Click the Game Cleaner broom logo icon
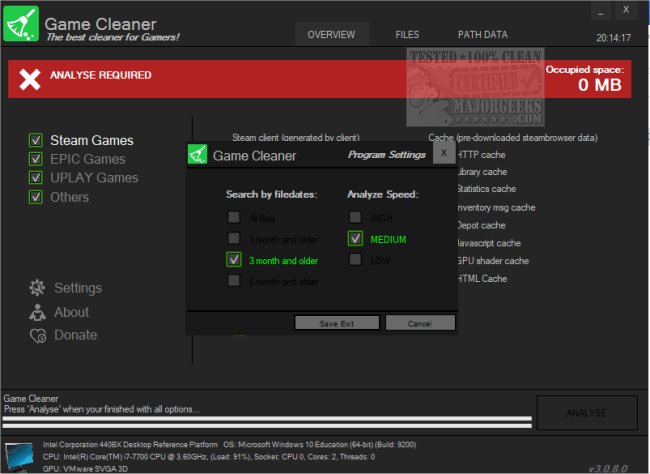The width and height of the screenshot is (650, 474). pos(21,24)
